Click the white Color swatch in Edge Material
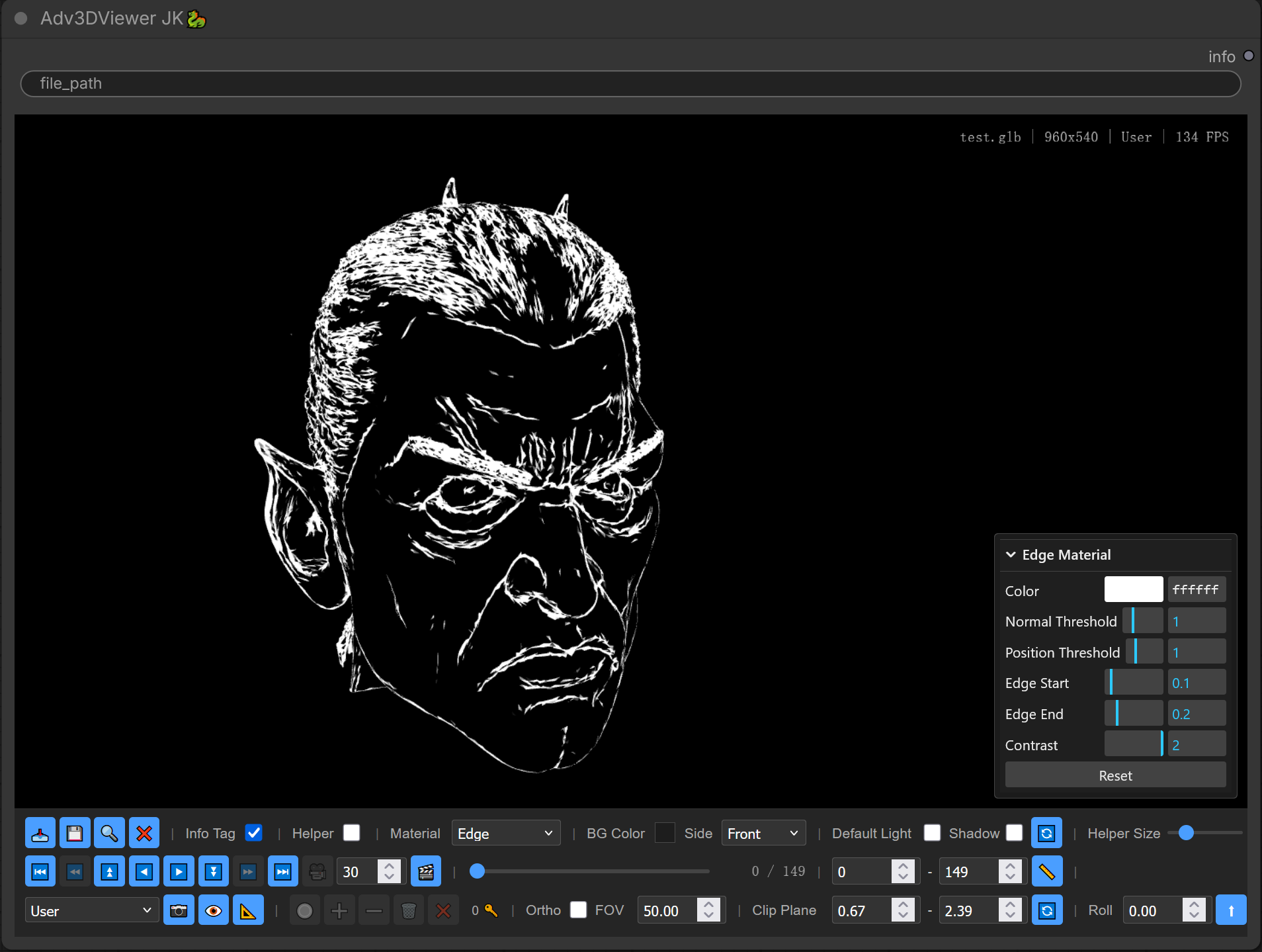The height and width of the screenshot is (952, 1262). click(1134, 589)
